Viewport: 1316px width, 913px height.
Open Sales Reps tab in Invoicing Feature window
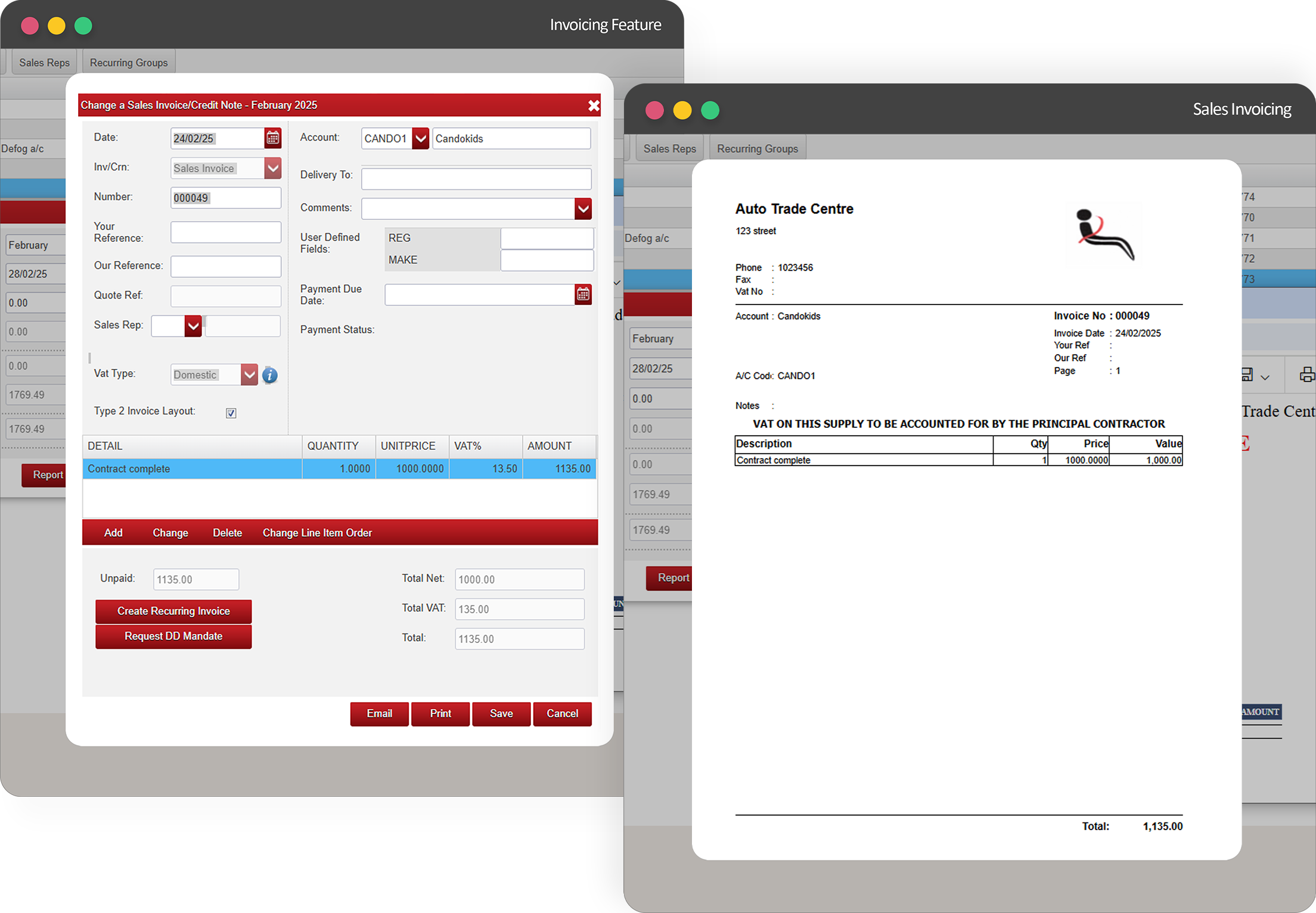point(44,63)
